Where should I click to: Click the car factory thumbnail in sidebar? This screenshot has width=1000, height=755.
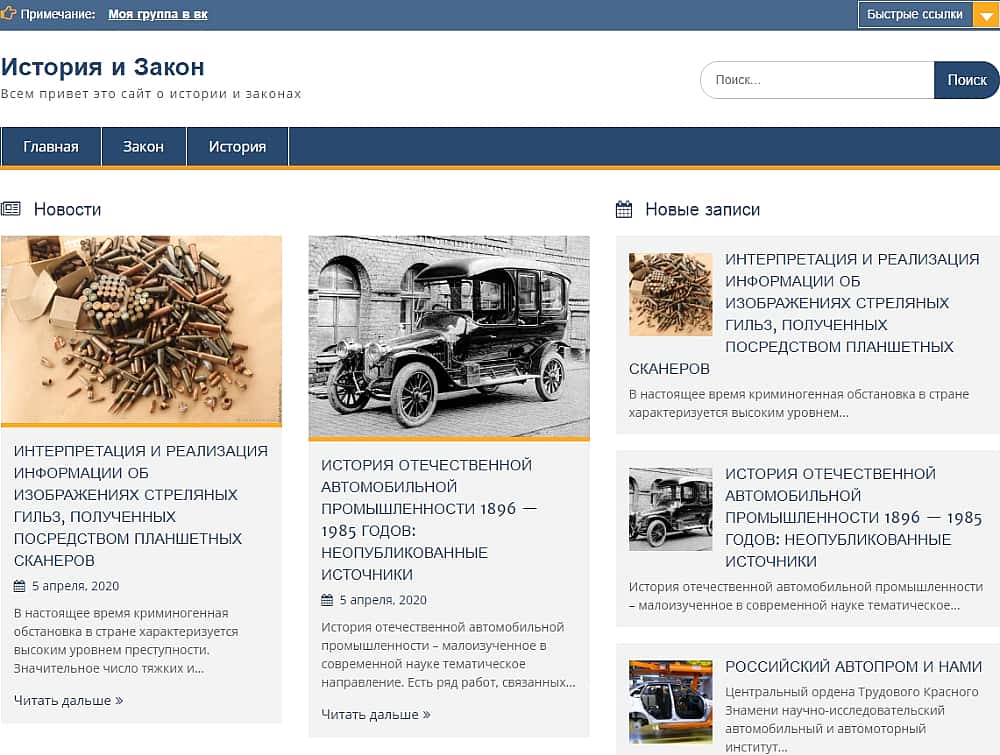click(670, 700)
